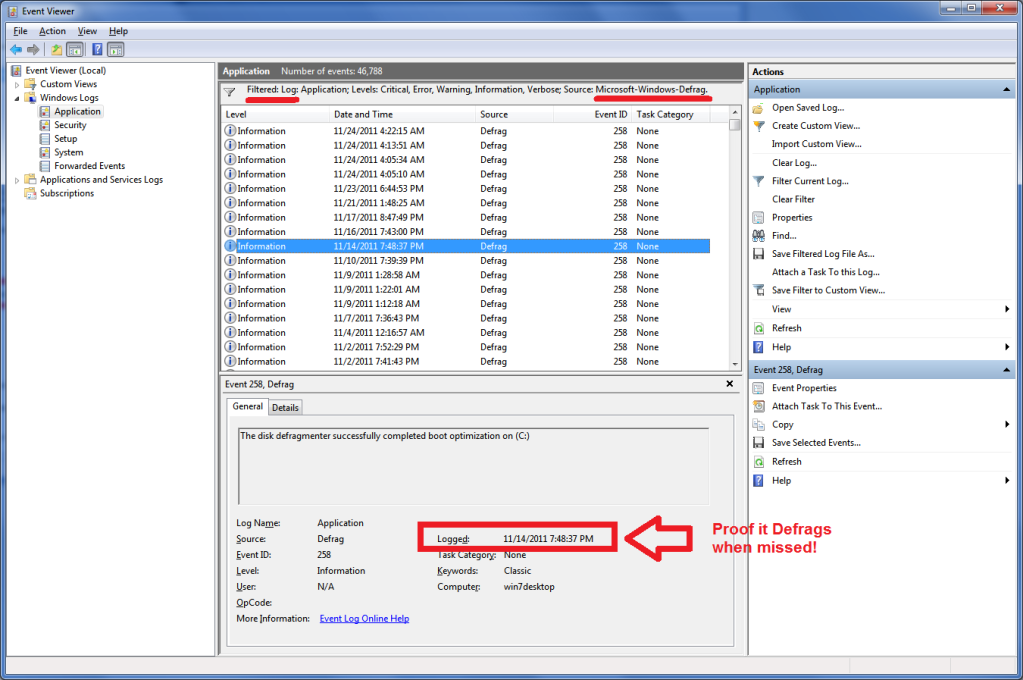Image resolution: width=1023 pixels, height=680 pixels.
Task: Click the filter funnel icon above event list
Action: coord(230,92)
